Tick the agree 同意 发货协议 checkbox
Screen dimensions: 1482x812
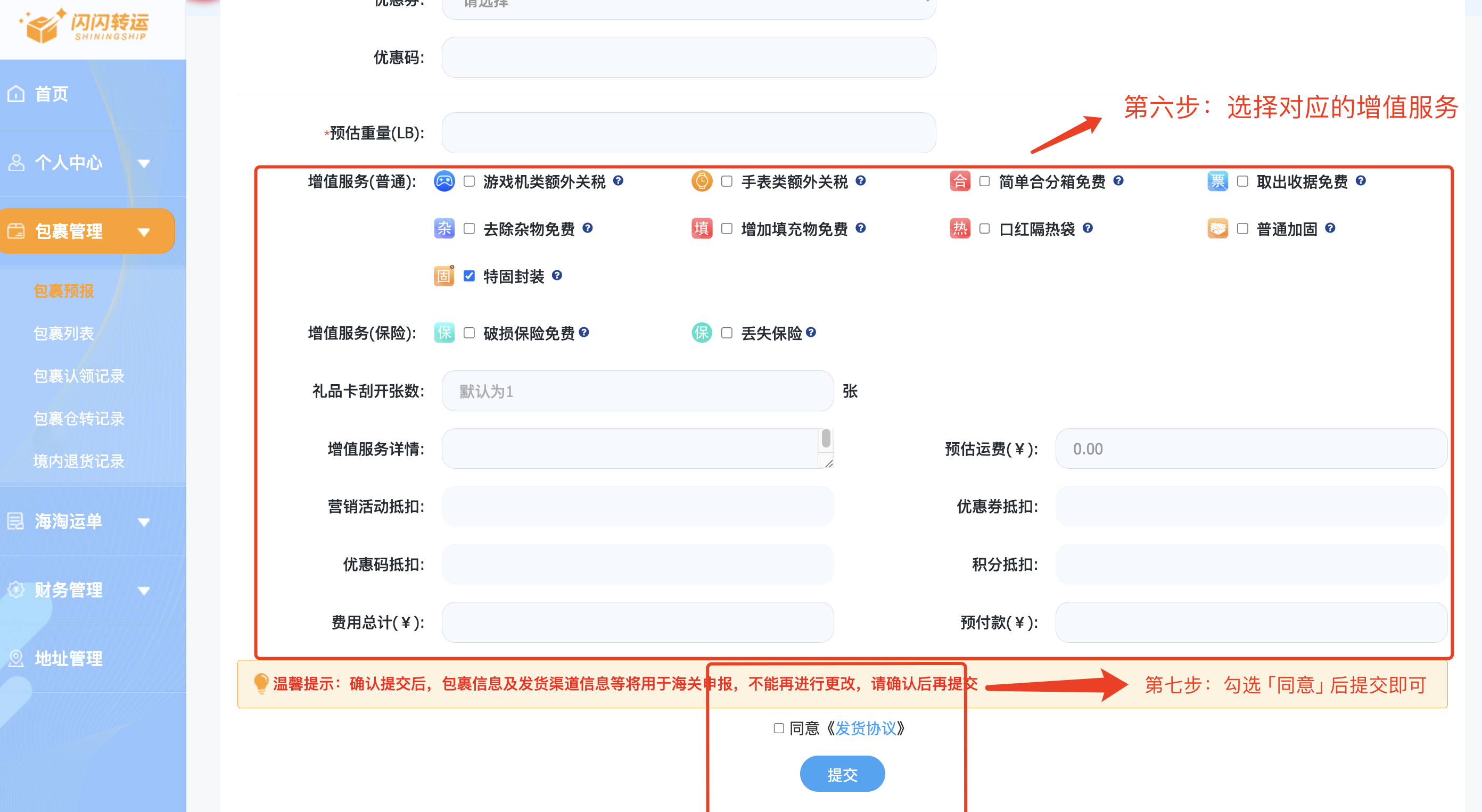coord(778,728)
